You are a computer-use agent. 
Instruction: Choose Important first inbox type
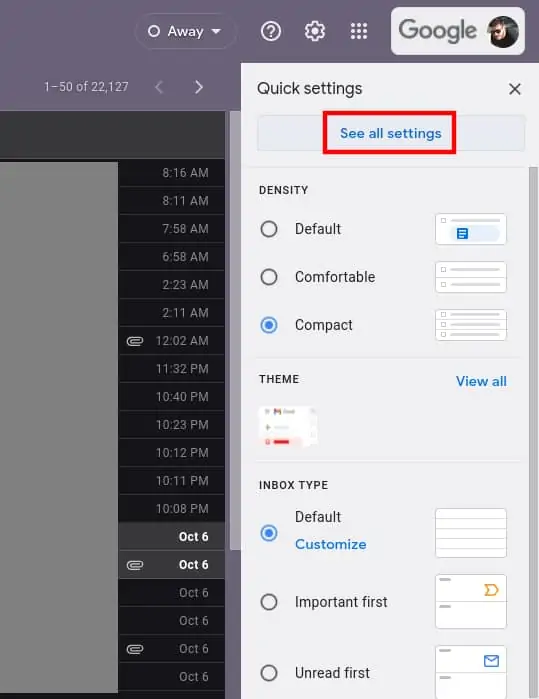[269, 602]
